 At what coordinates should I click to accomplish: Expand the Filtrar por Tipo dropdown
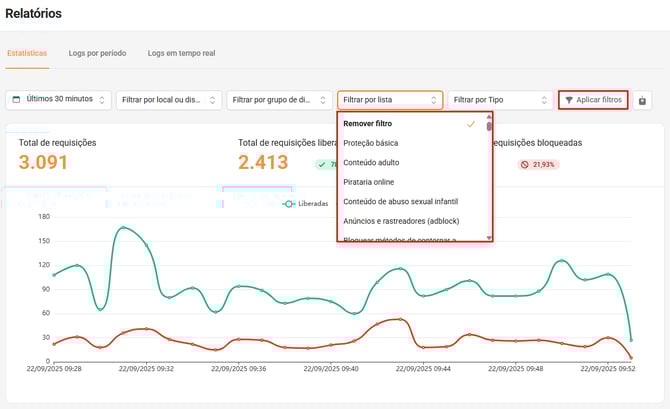500,100
